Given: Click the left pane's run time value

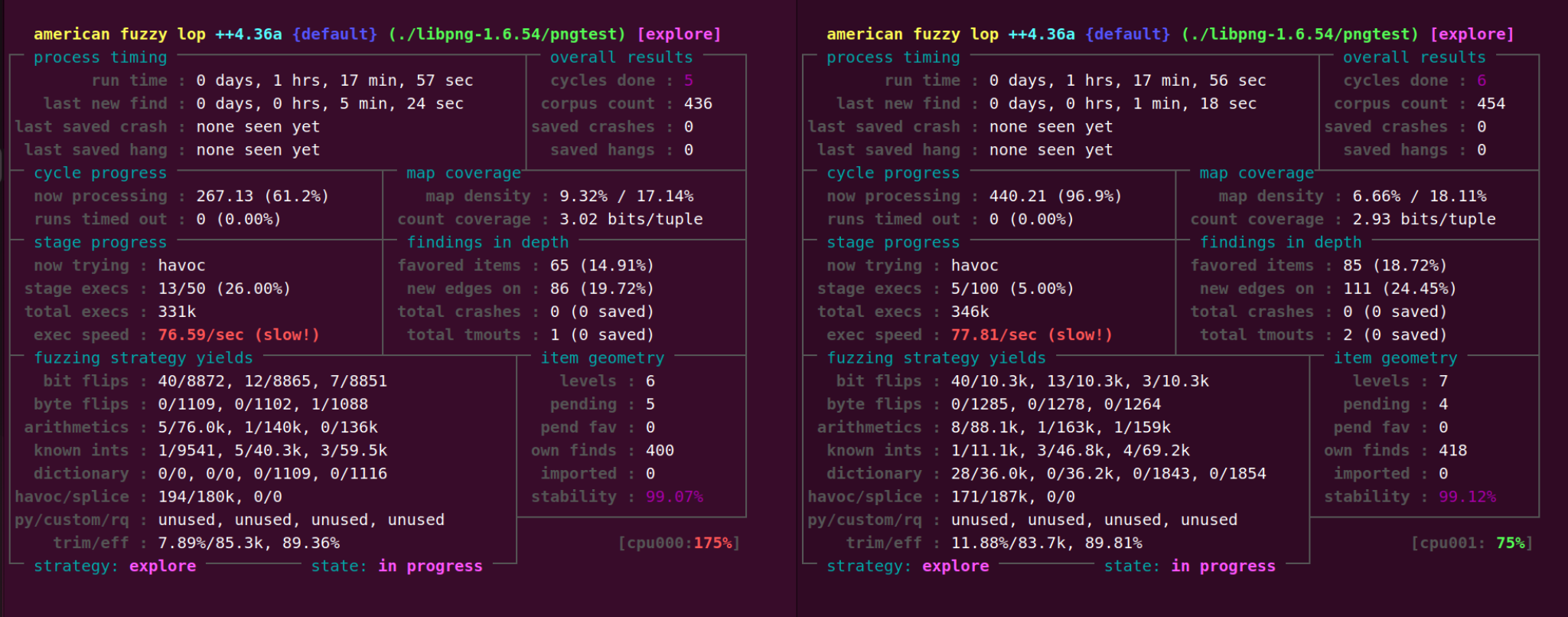Looking at the screenshot, I should pos(334,80).
